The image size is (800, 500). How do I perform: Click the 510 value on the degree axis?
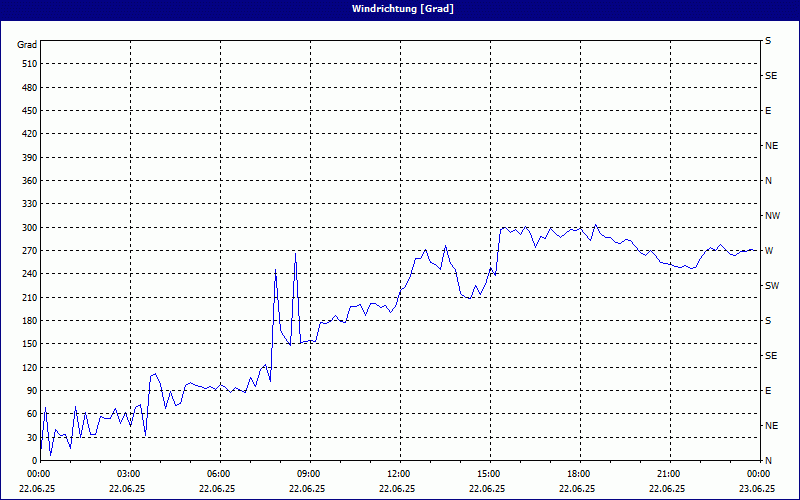coord(30,64)
